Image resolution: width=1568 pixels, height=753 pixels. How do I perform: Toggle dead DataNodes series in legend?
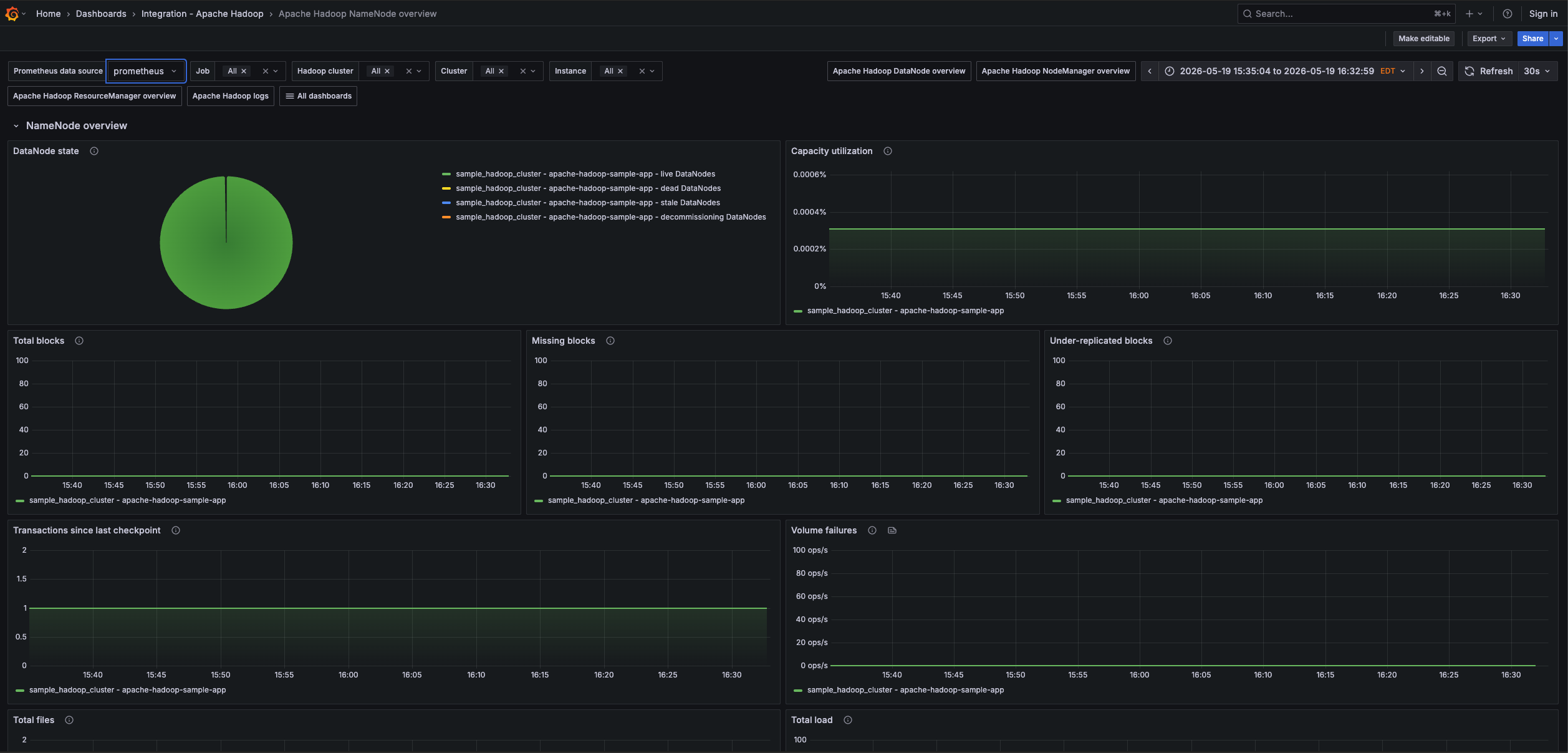[x=588, y=188]
